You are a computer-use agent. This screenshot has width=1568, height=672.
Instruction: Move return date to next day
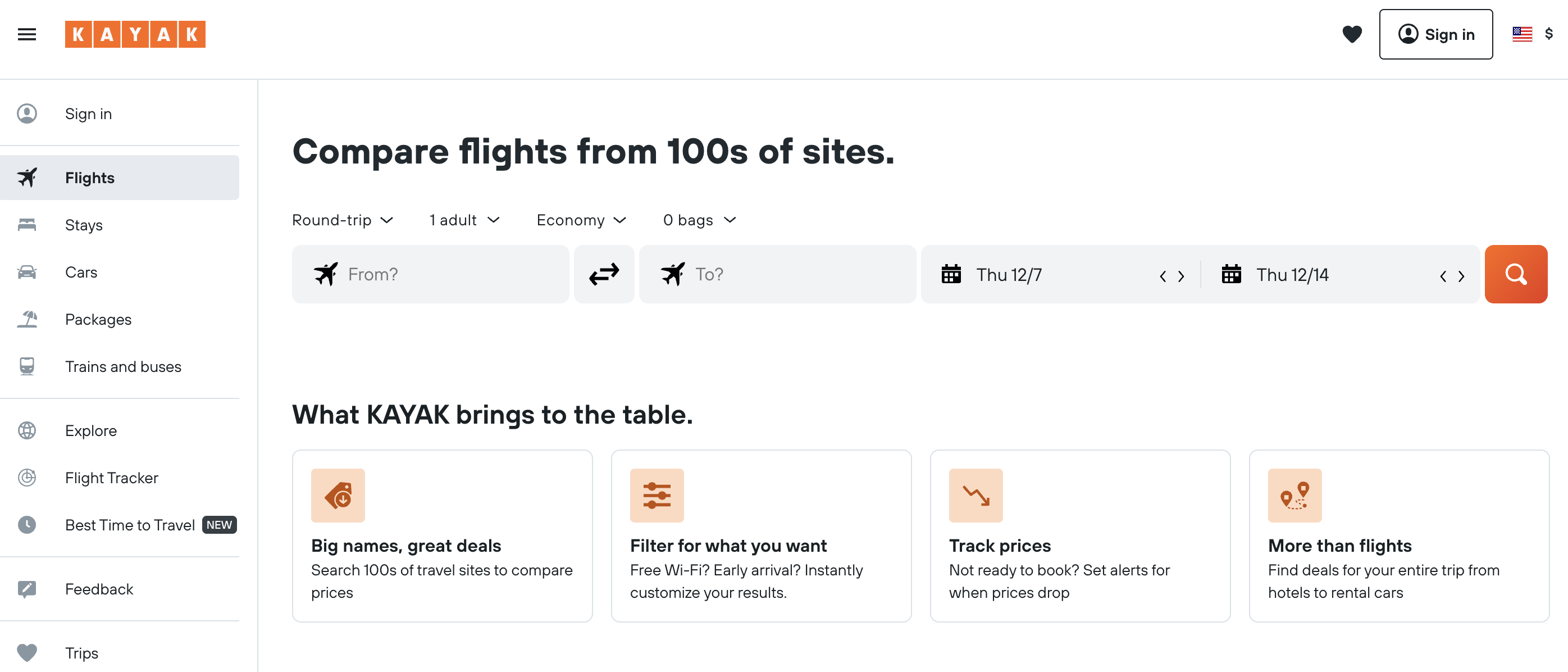1461,276
